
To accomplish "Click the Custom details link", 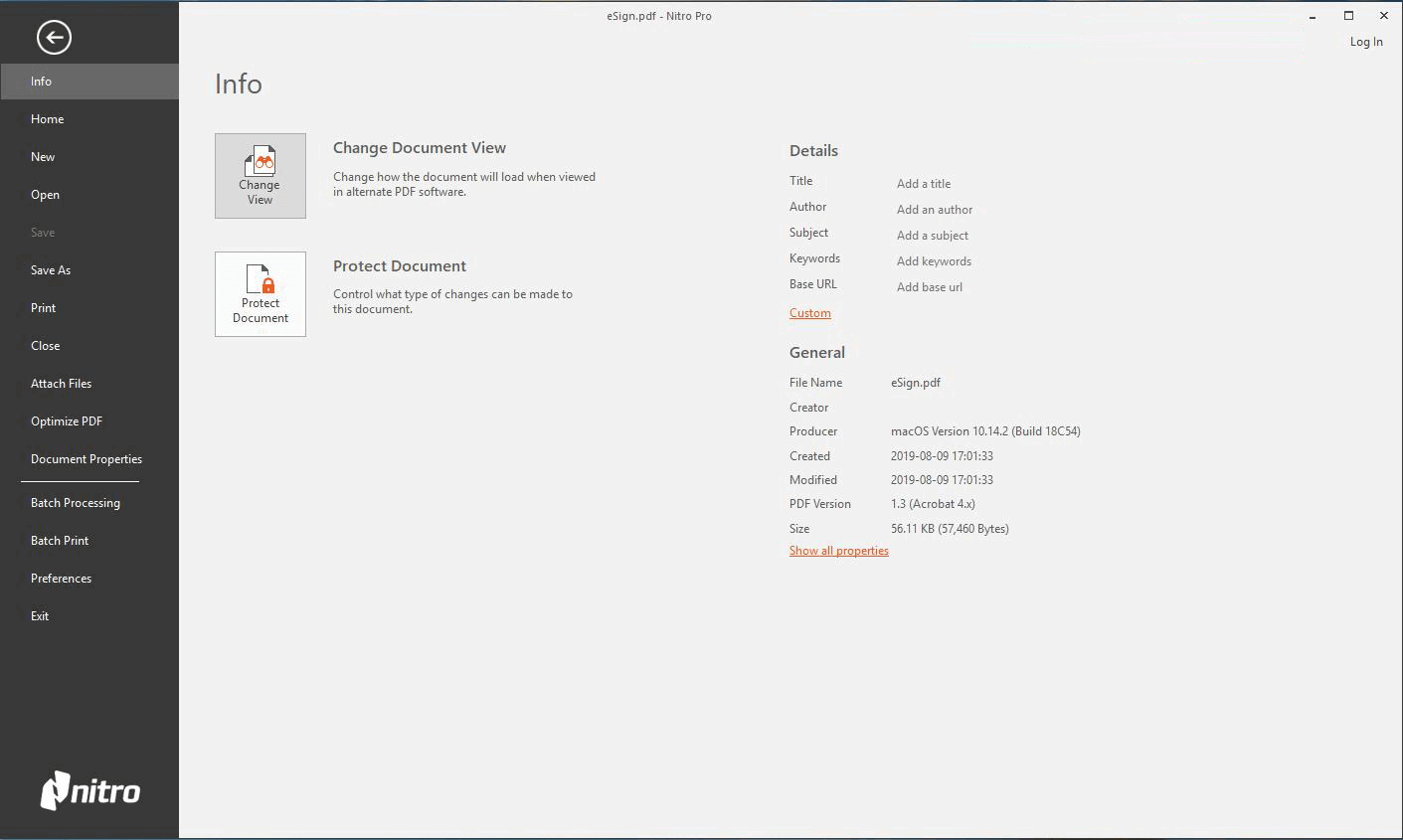I will pos(809,313).
